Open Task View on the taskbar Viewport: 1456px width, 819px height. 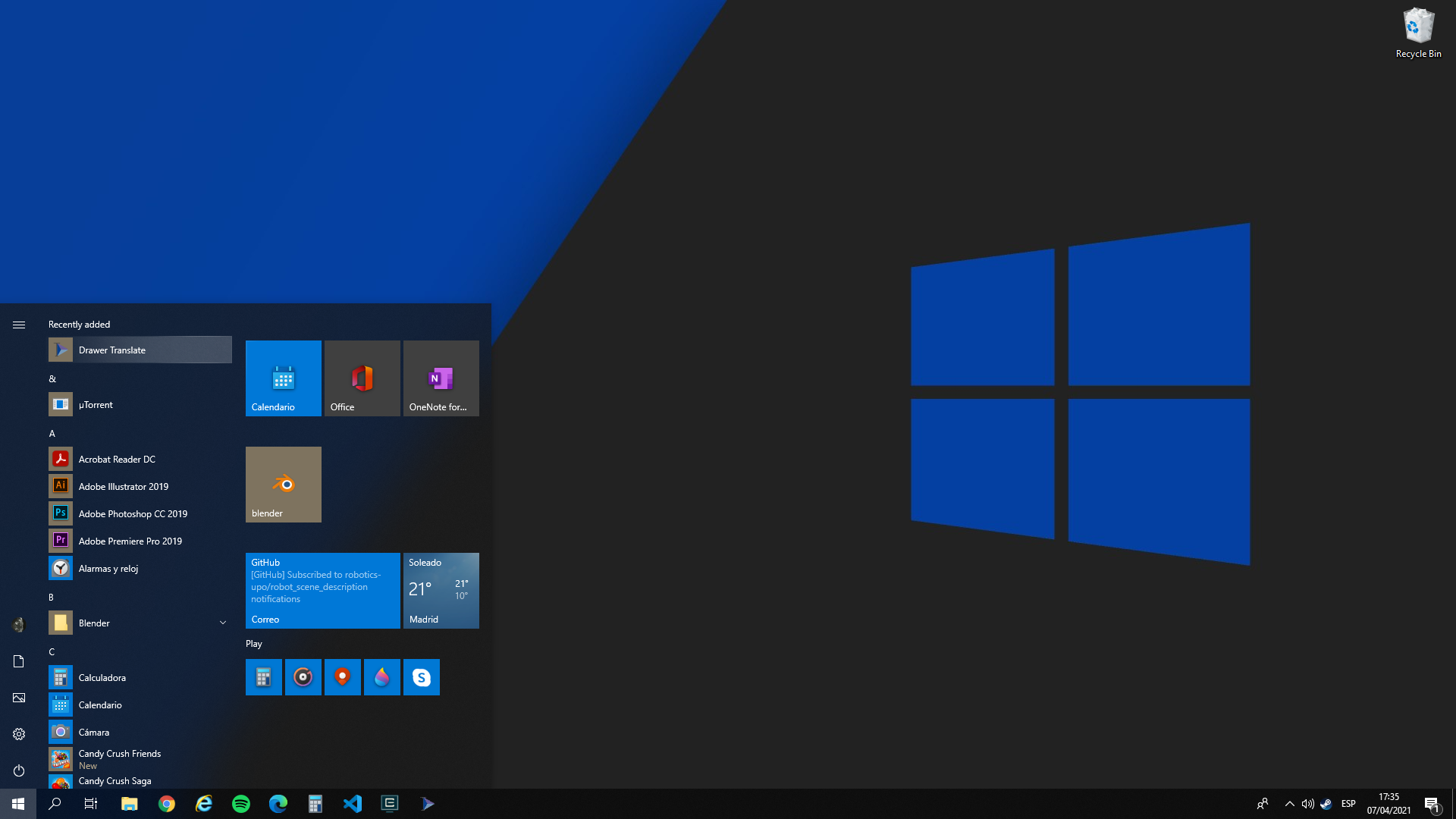[91, 804]
